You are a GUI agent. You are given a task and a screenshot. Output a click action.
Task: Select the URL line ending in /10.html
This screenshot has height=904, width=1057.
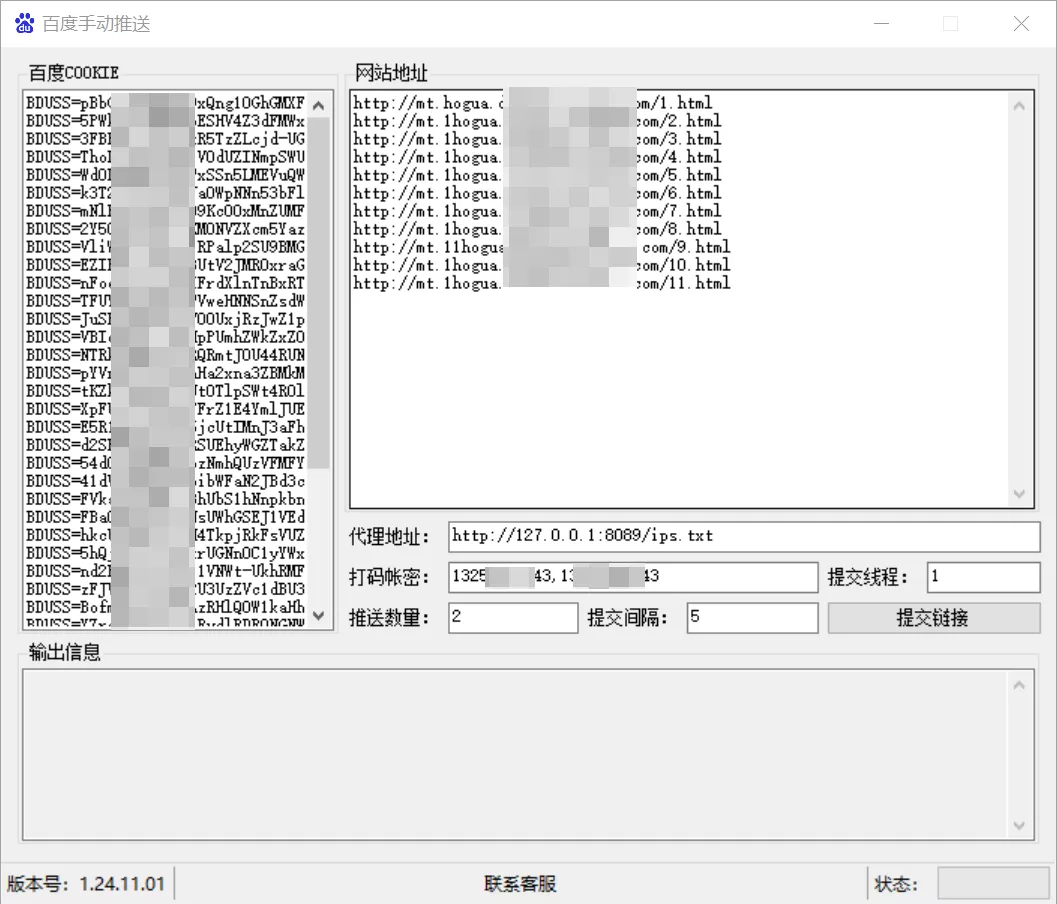[542, 265]
